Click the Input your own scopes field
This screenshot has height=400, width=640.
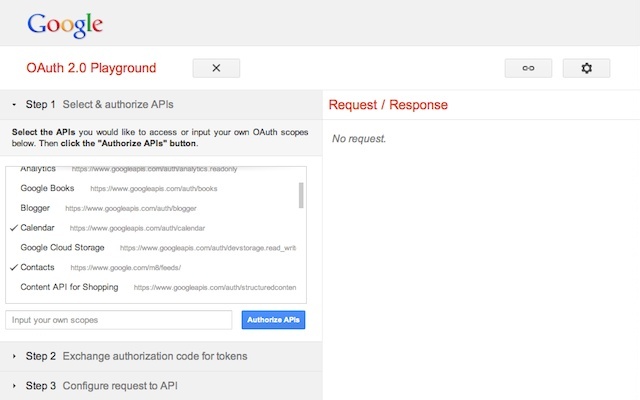coord(119,320)
